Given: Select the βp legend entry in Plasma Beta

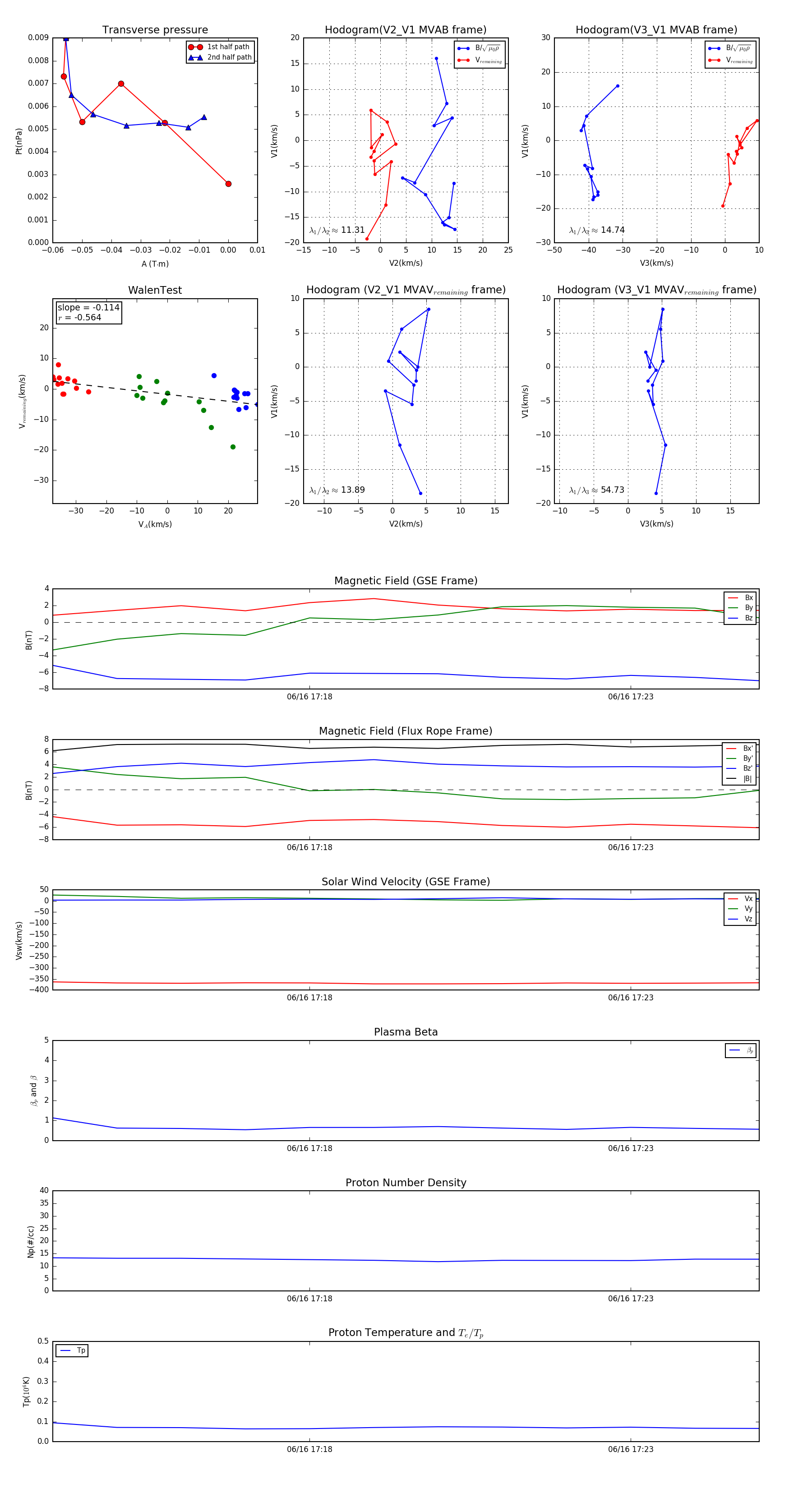Looking at the screenshot, I should click(741, 1050).
